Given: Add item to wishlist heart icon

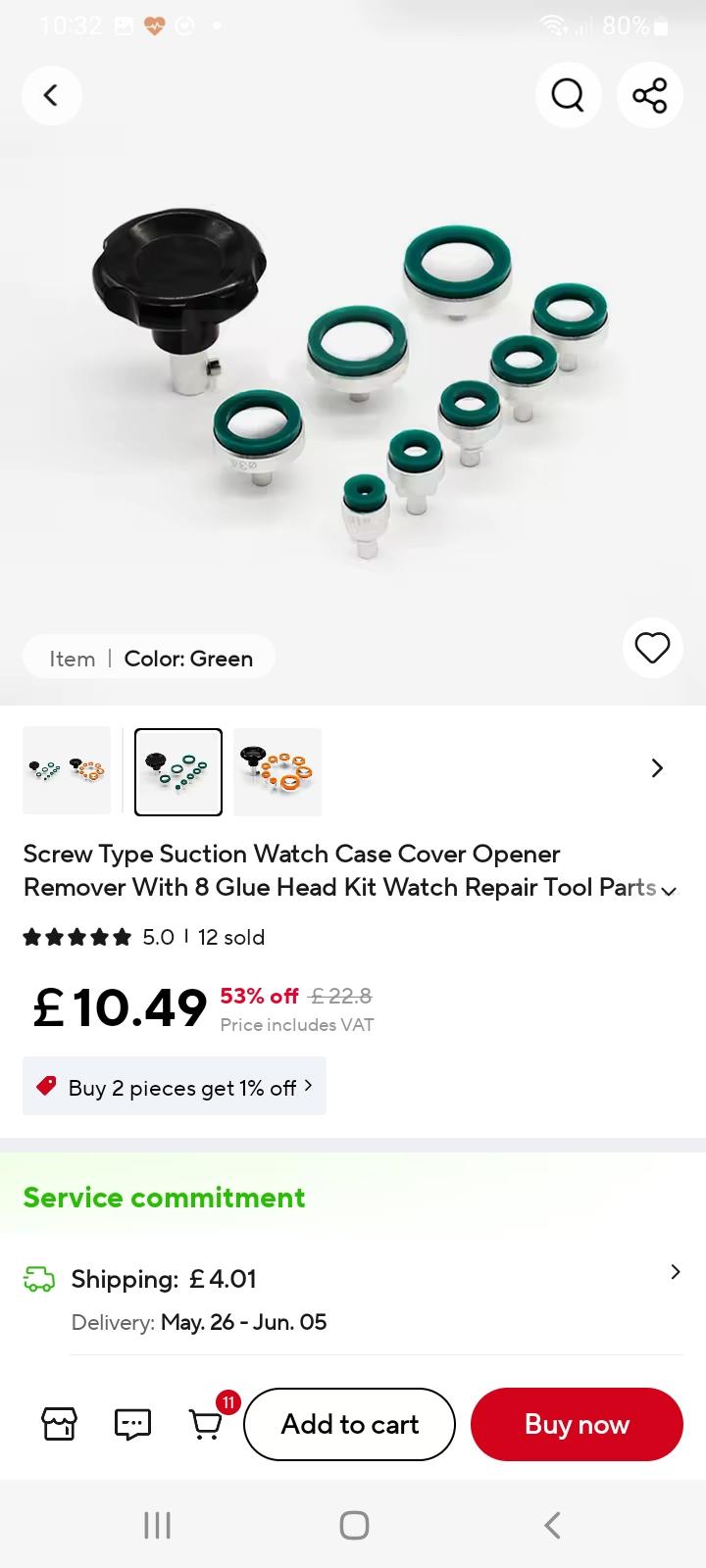Looking at the screenshot, I should [x=652, y=648].
